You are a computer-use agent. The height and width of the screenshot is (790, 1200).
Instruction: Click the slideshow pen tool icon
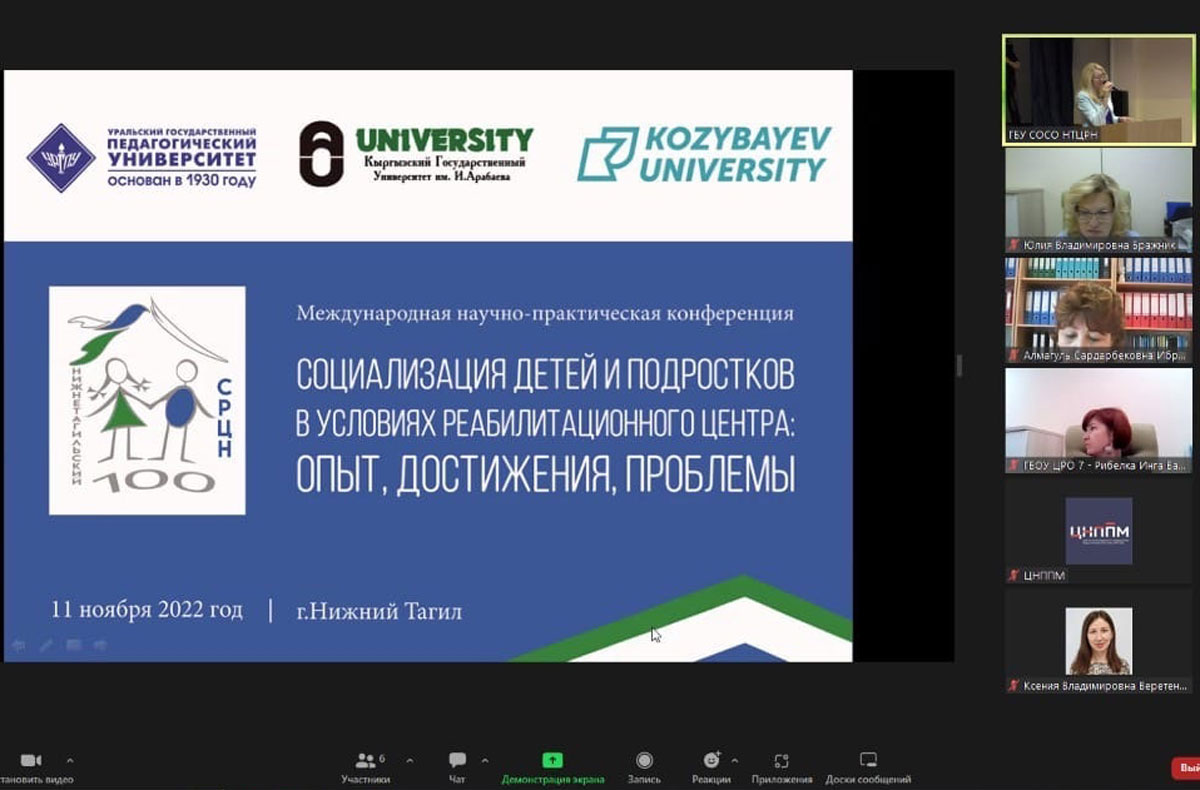tap(46, 646)
